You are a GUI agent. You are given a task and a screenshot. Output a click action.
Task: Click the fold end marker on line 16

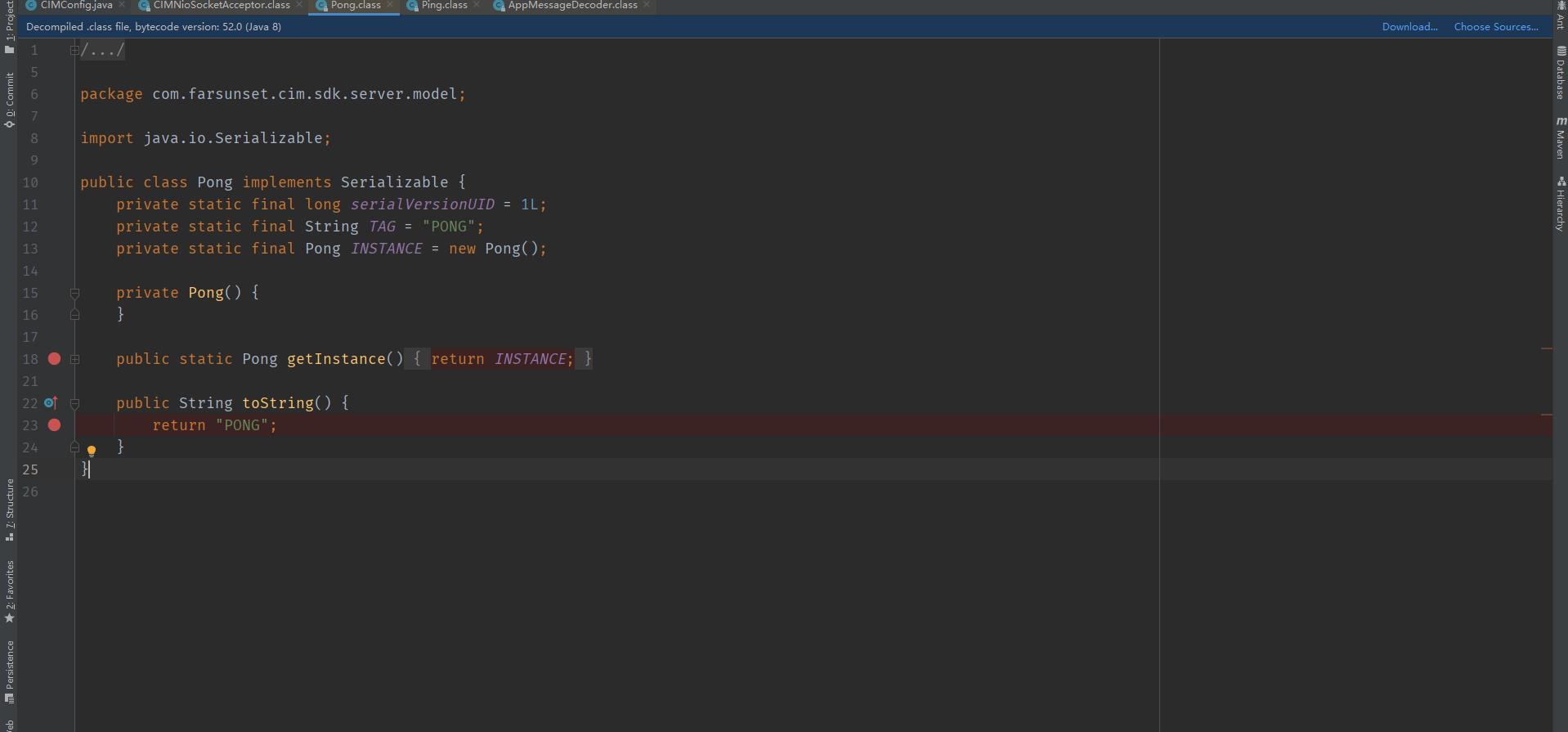pos(74,315)
